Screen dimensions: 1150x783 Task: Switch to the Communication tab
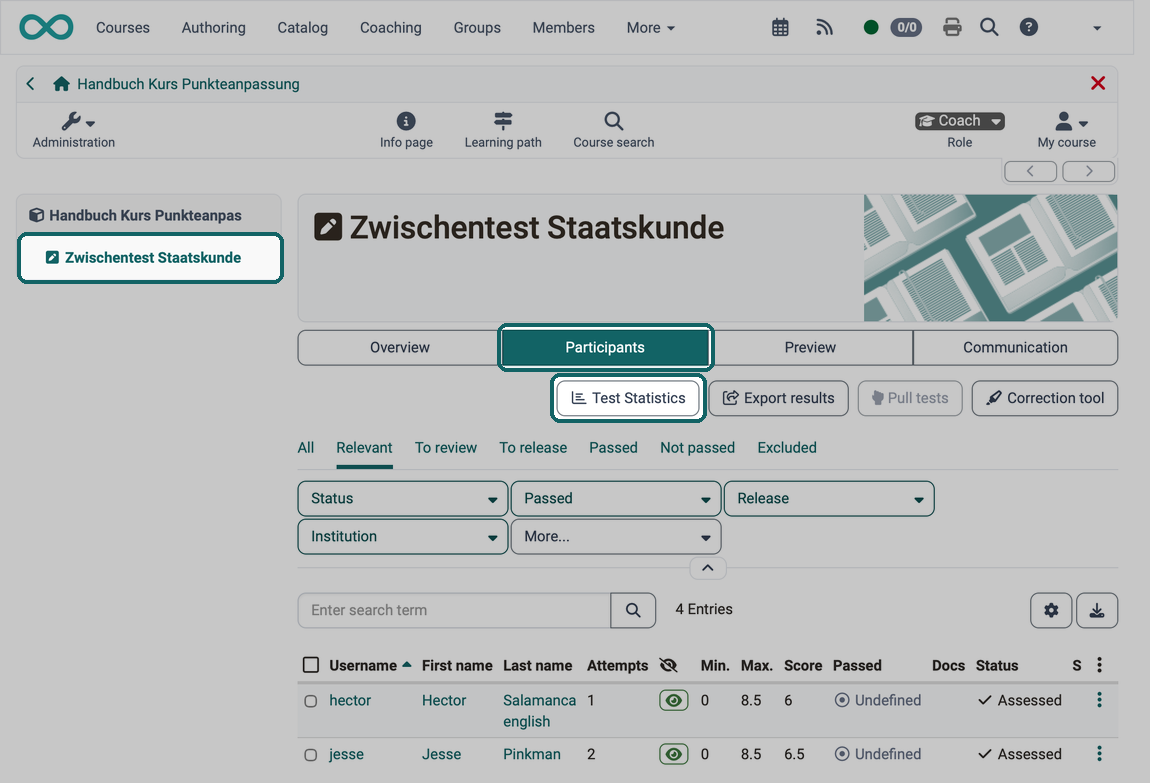1015,348
